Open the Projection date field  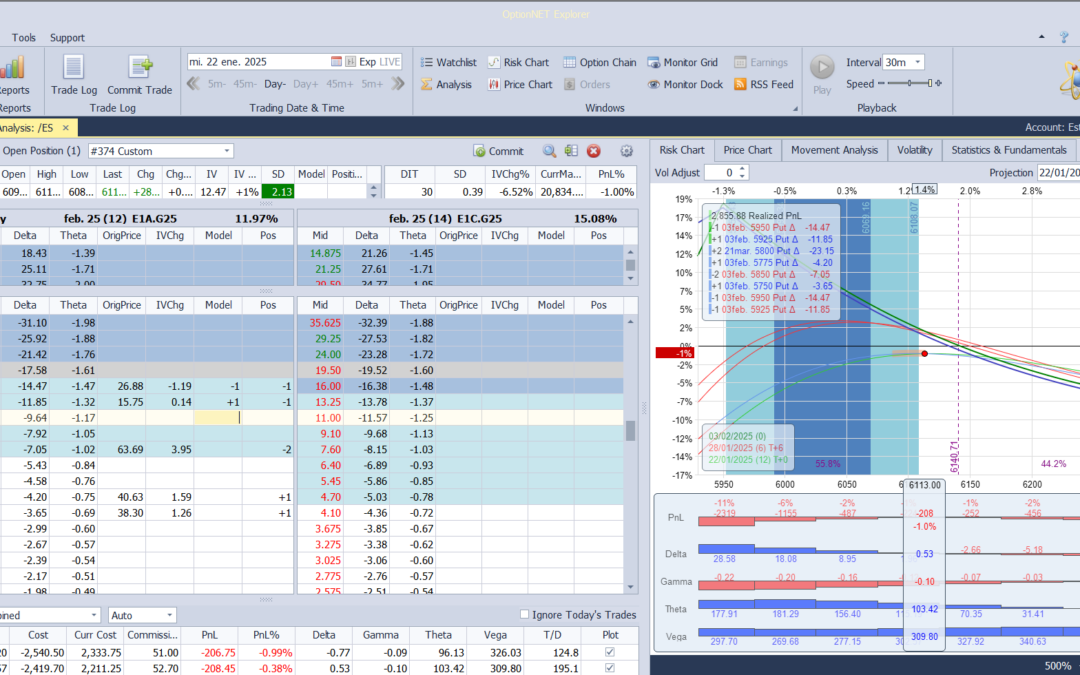pyautogui.click(x=1058, y=173)
